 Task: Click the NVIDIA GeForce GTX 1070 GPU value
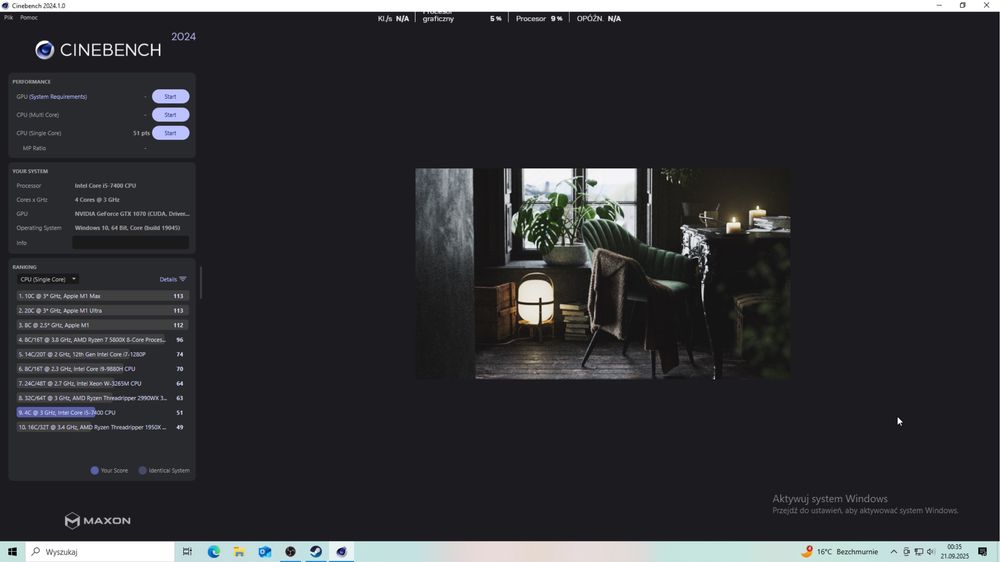point(132,214)
